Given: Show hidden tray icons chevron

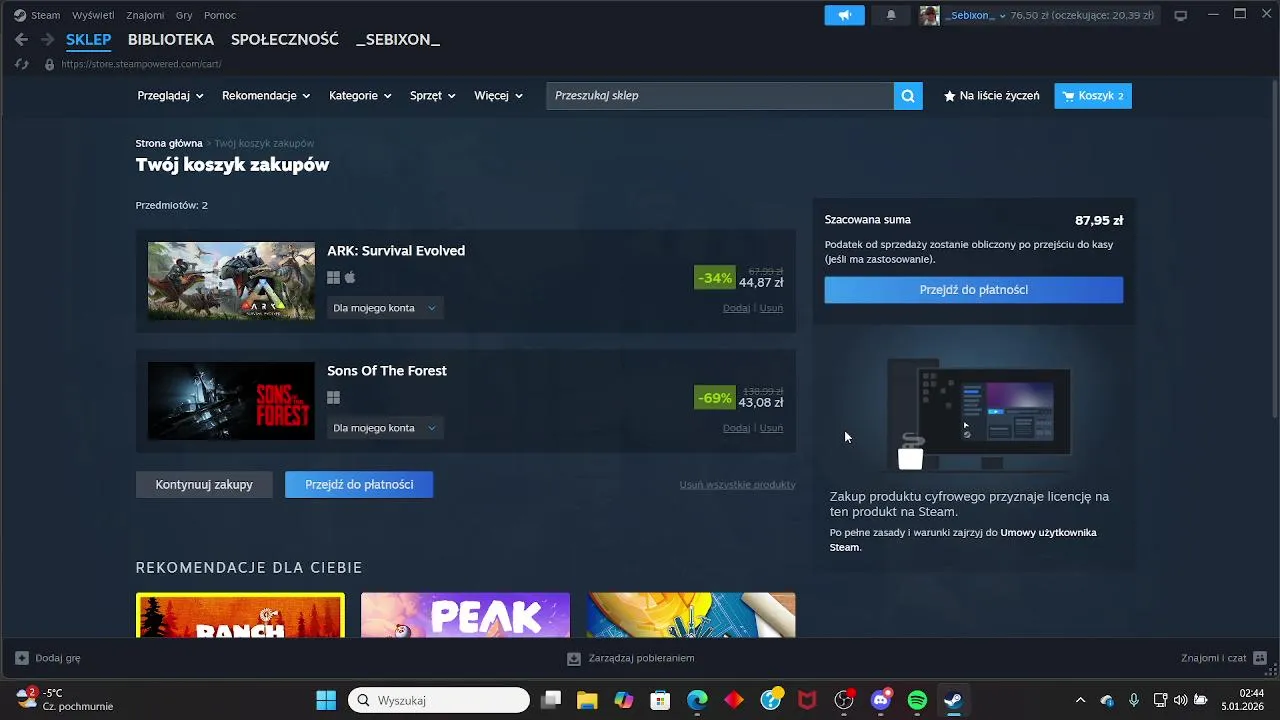Looking at the screenshot, I should [x=1080, y=700].
